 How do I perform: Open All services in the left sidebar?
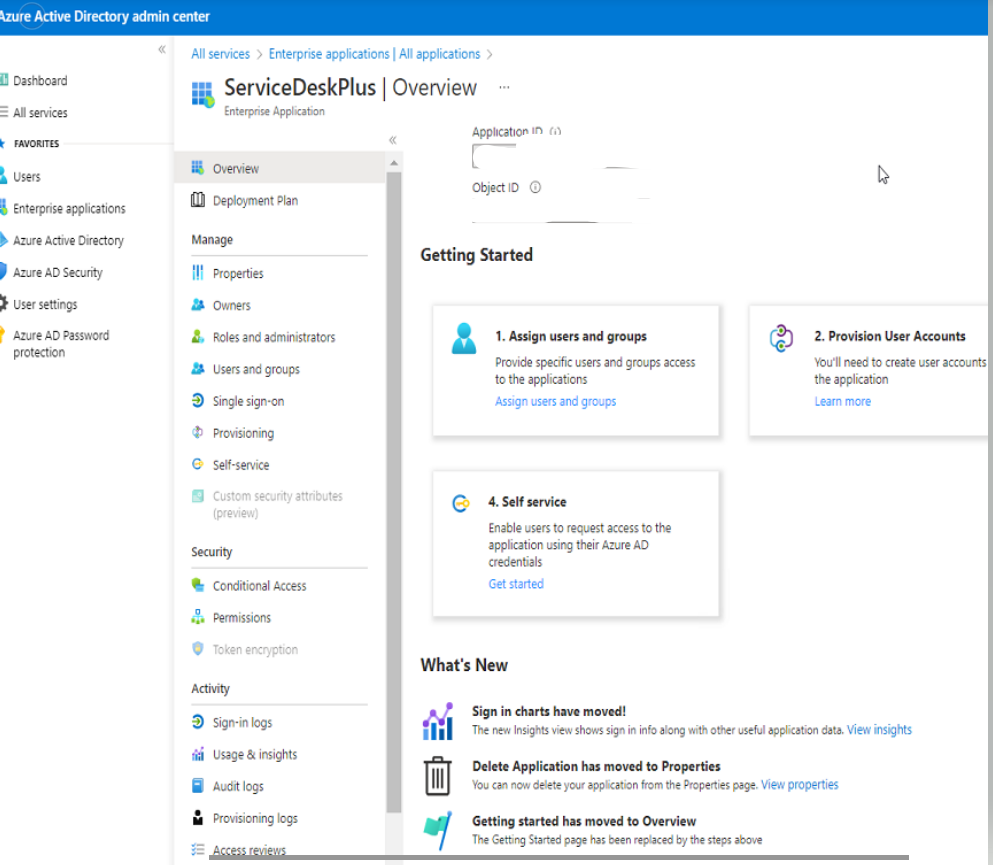tap(40, 113)
